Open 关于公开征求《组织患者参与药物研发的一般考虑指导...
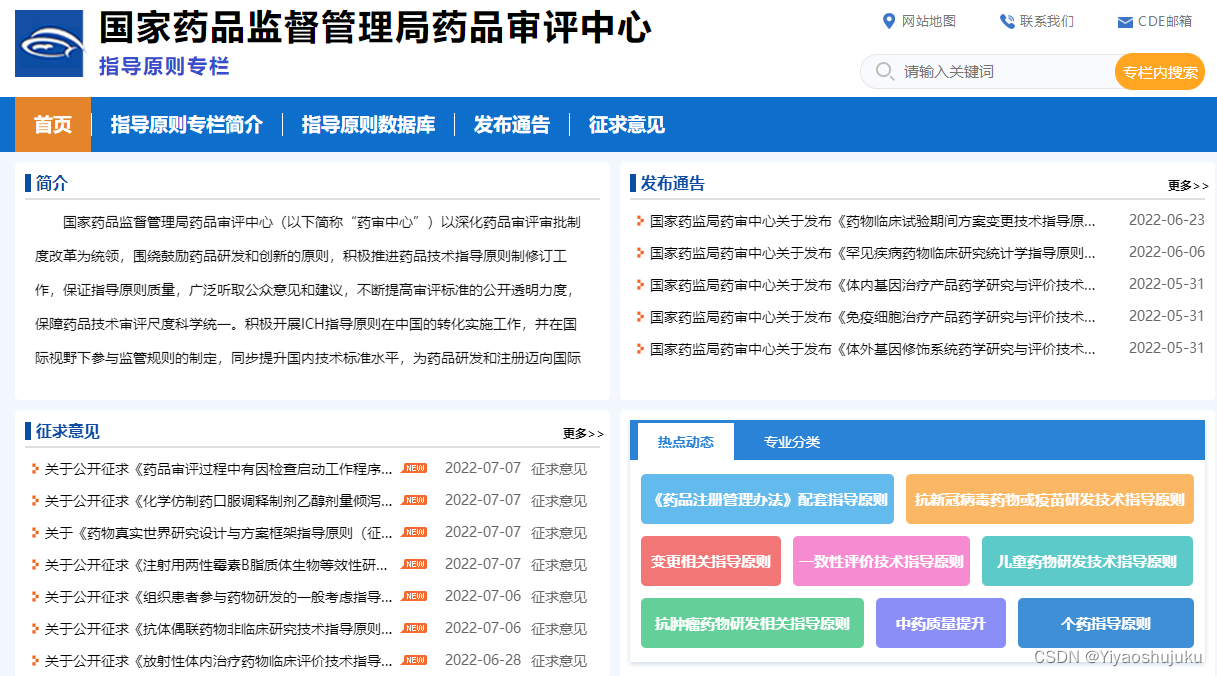1217x676 pixels. [219, 597]
